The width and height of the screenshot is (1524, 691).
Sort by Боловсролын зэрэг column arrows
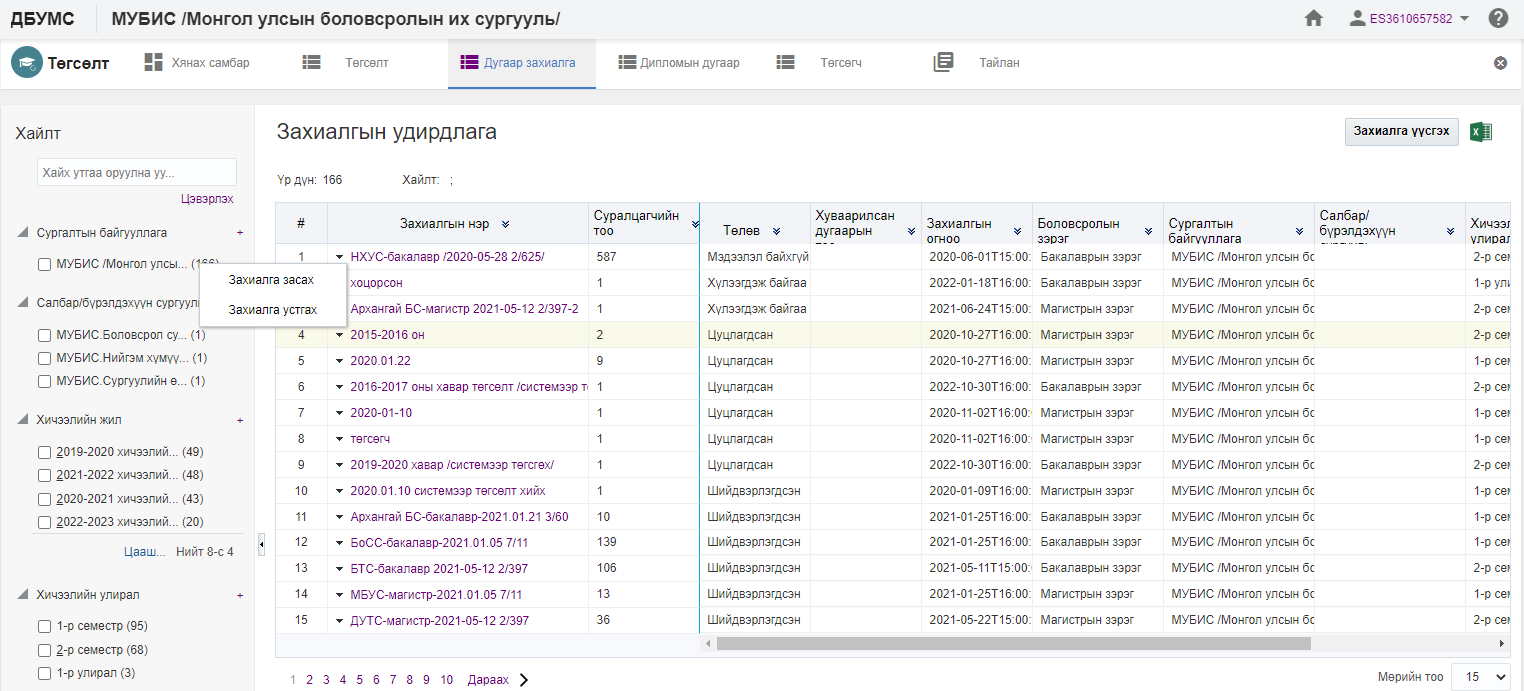point(1149,231)
